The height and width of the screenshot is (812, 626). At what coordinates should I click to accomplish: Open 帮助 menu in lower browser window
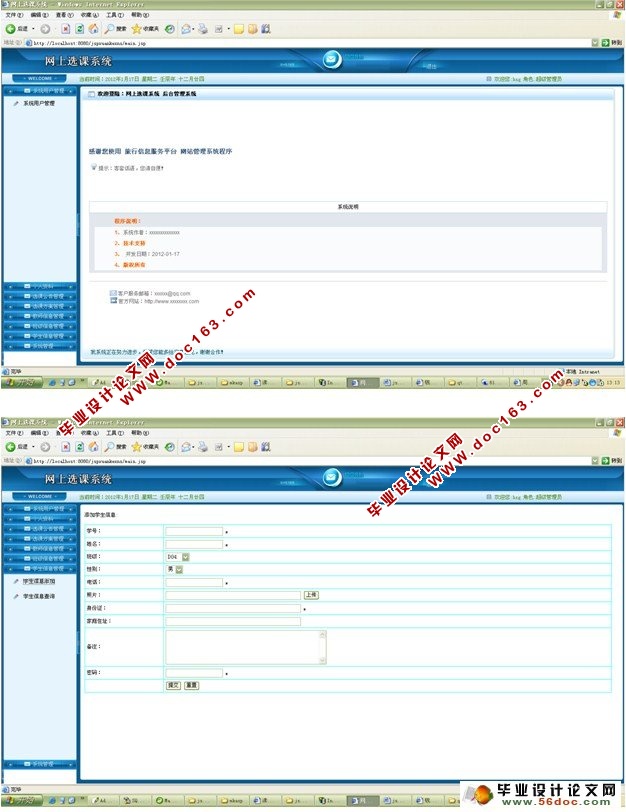coord(140,433)
